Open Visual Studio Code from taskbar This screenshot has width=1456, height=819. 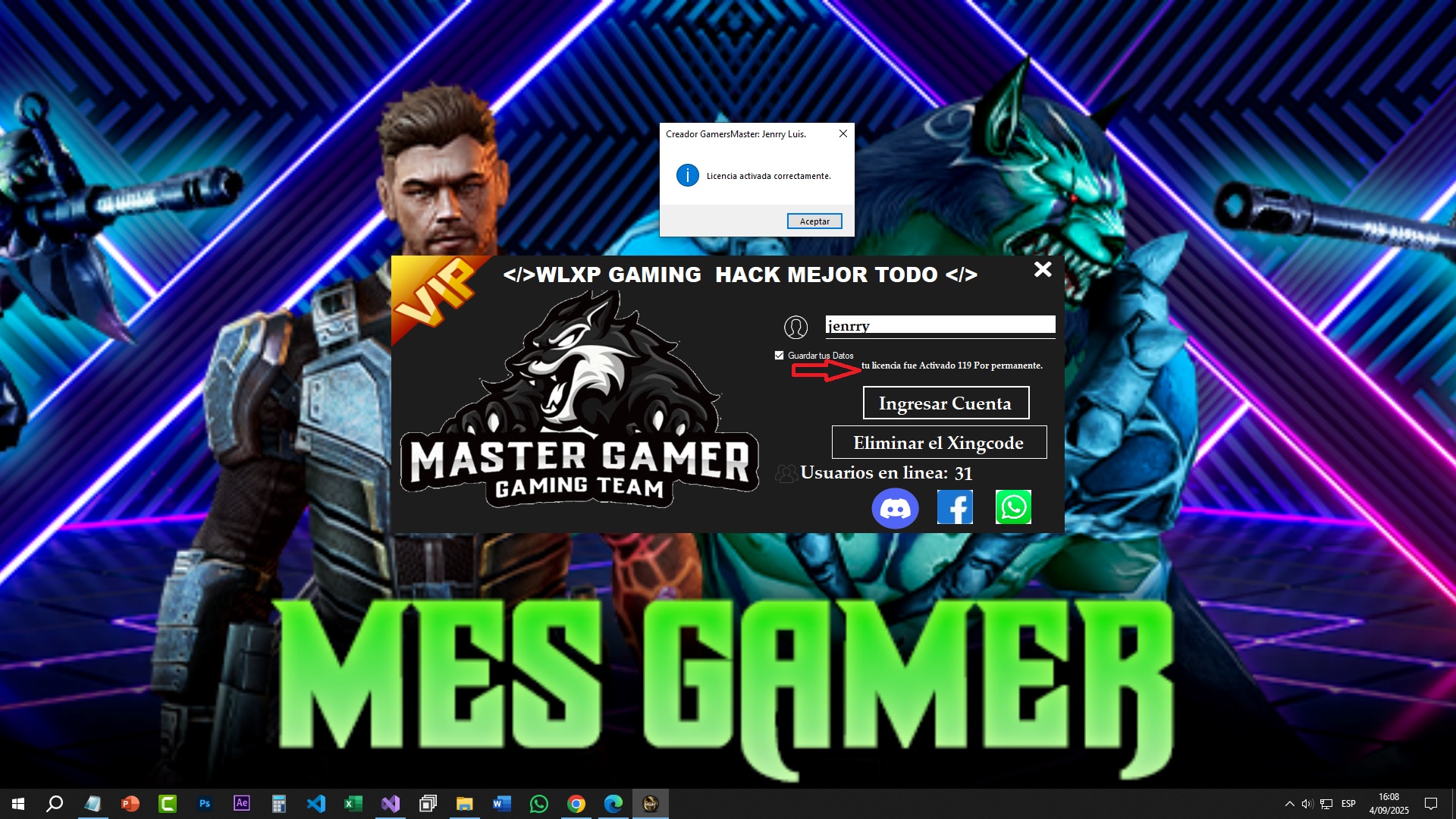tap(316, 804)
